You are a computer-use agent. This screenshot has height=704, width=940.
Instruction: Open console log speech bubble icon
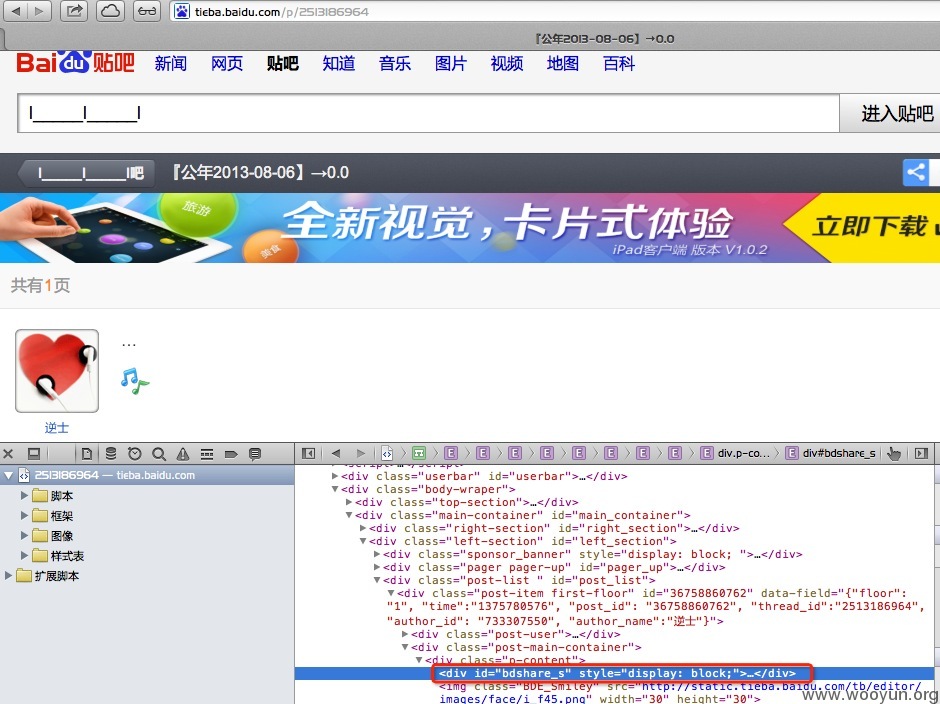click(255, 454)
